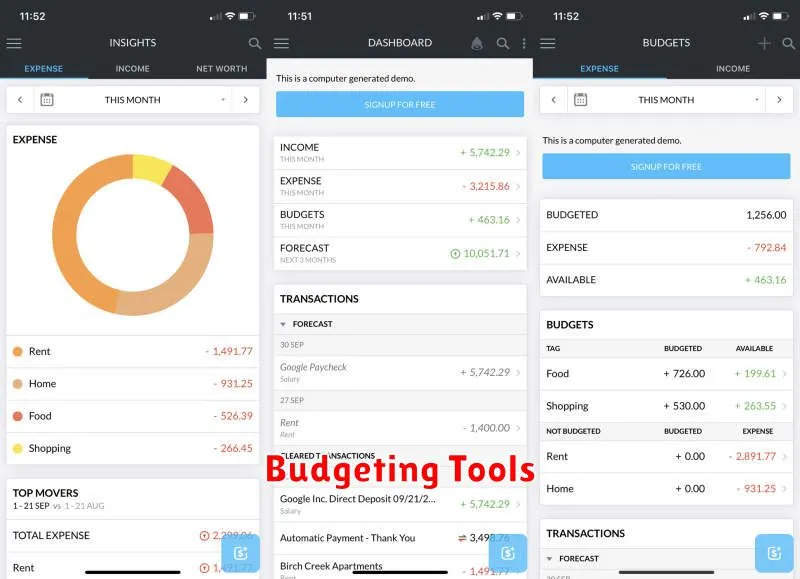Tap yellow Shopping legend dot

pyautogui.click(x=17, y=448)
